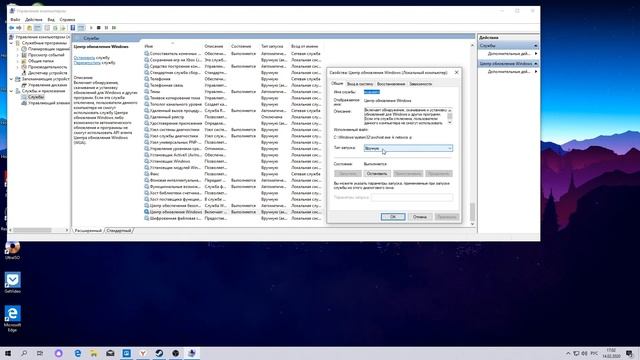Open notification center in system tray
This screenshot has height=360, width=640.
point(629,353)
